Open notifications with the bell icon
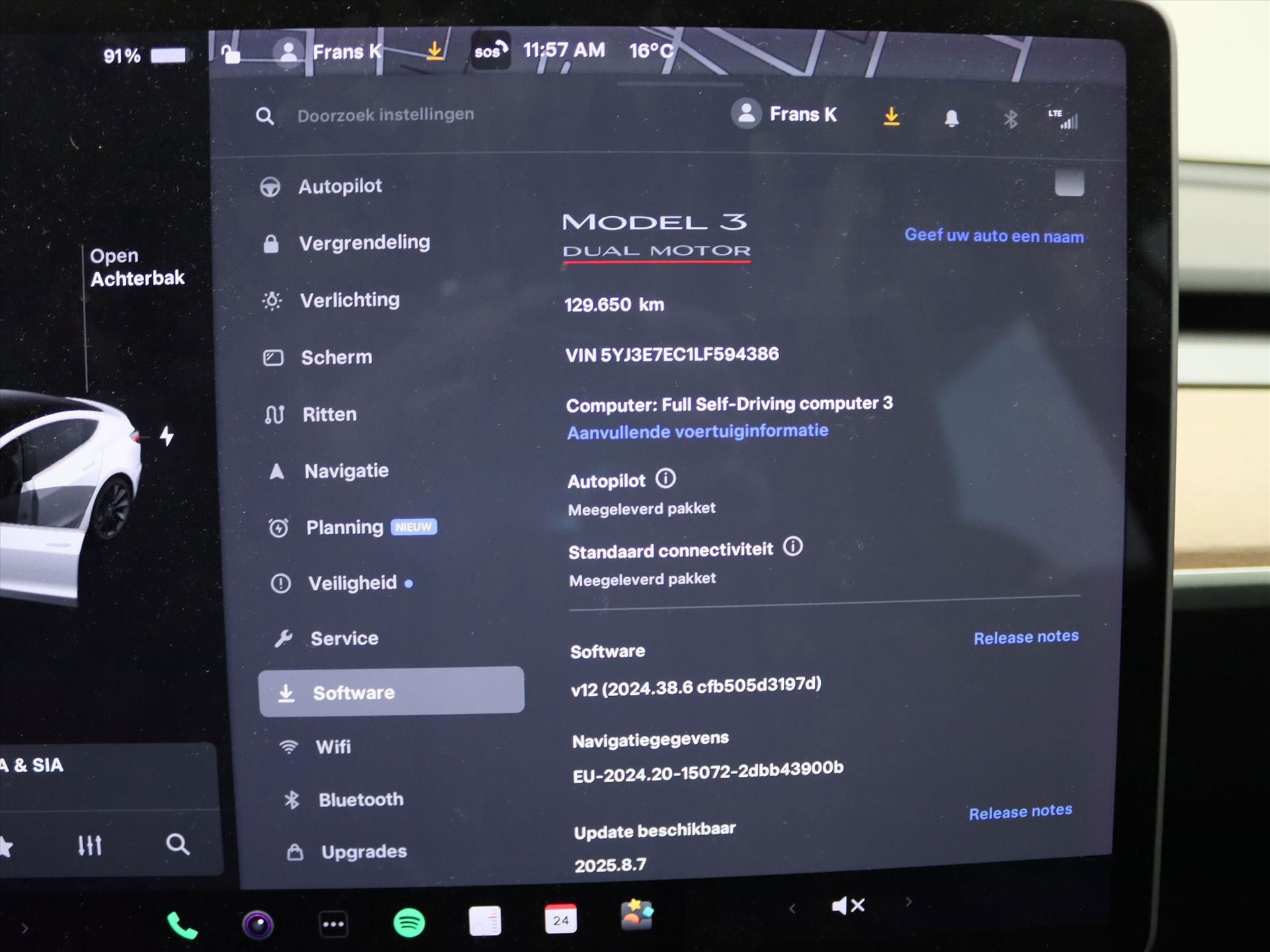The height and width of the screenshot is (952, 1270). click(x=951, y=118)
